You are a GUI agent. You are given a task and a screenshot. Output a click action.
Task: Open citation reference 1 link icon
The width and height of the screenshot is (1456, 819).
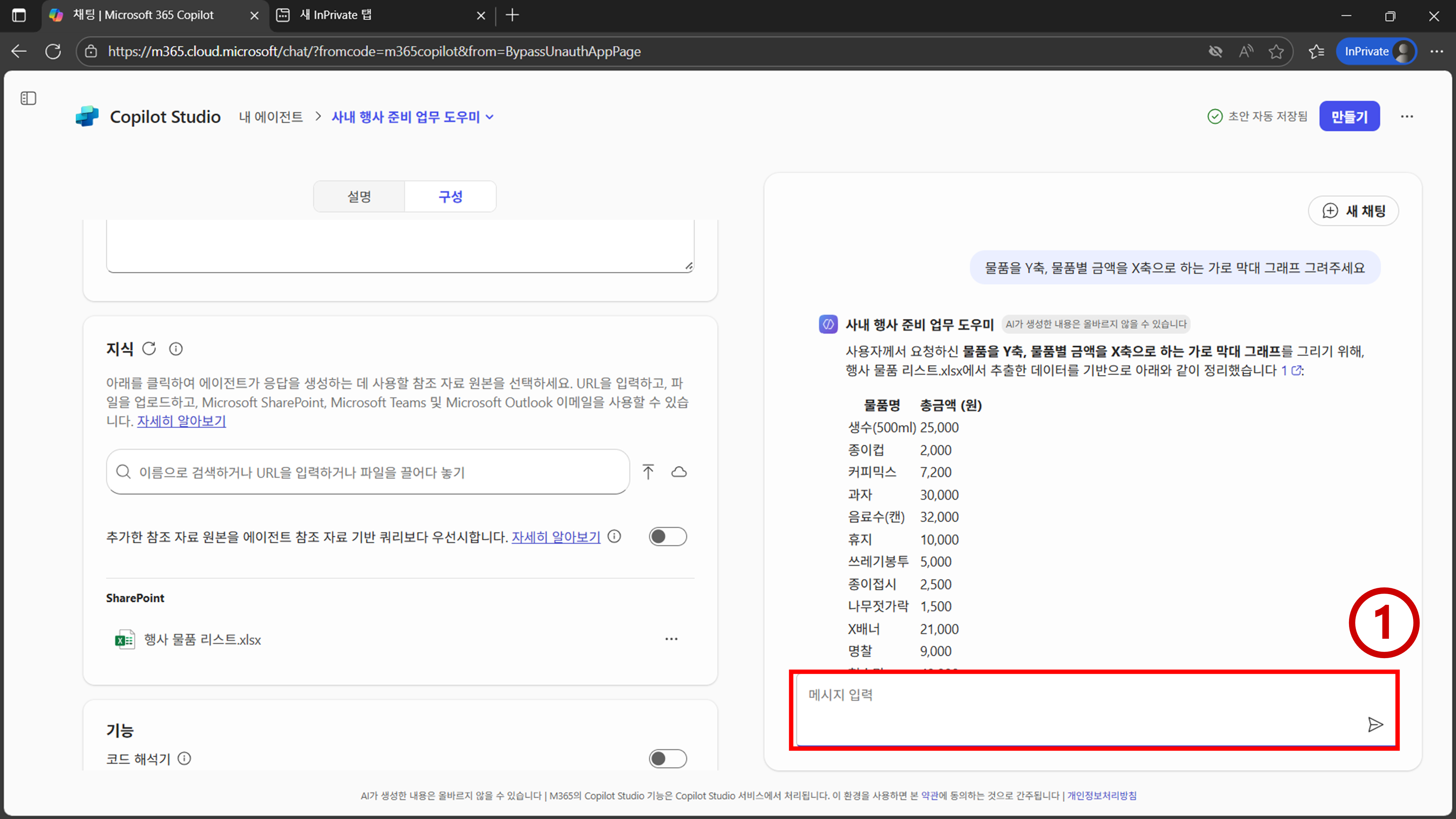tap(1297, 371)
